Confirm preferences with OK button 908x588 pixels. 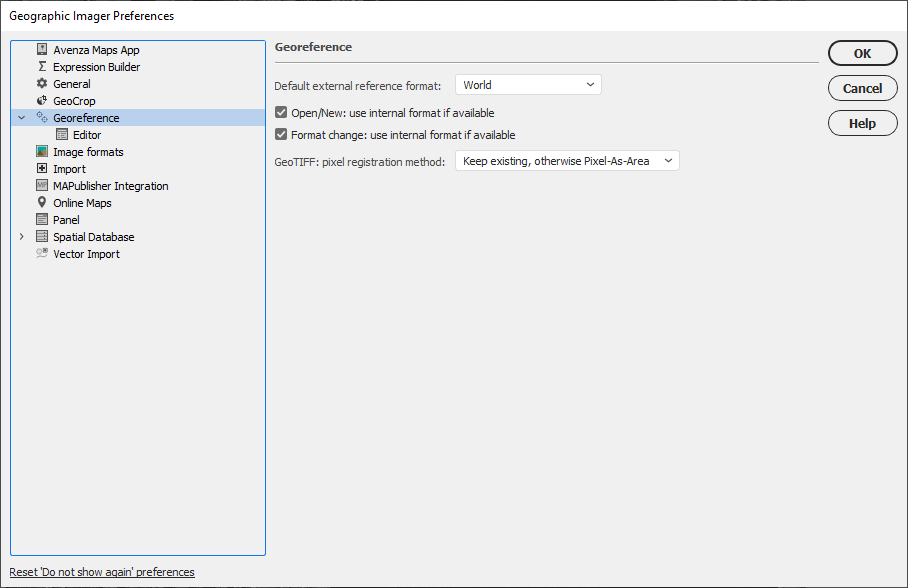[862, 53]
